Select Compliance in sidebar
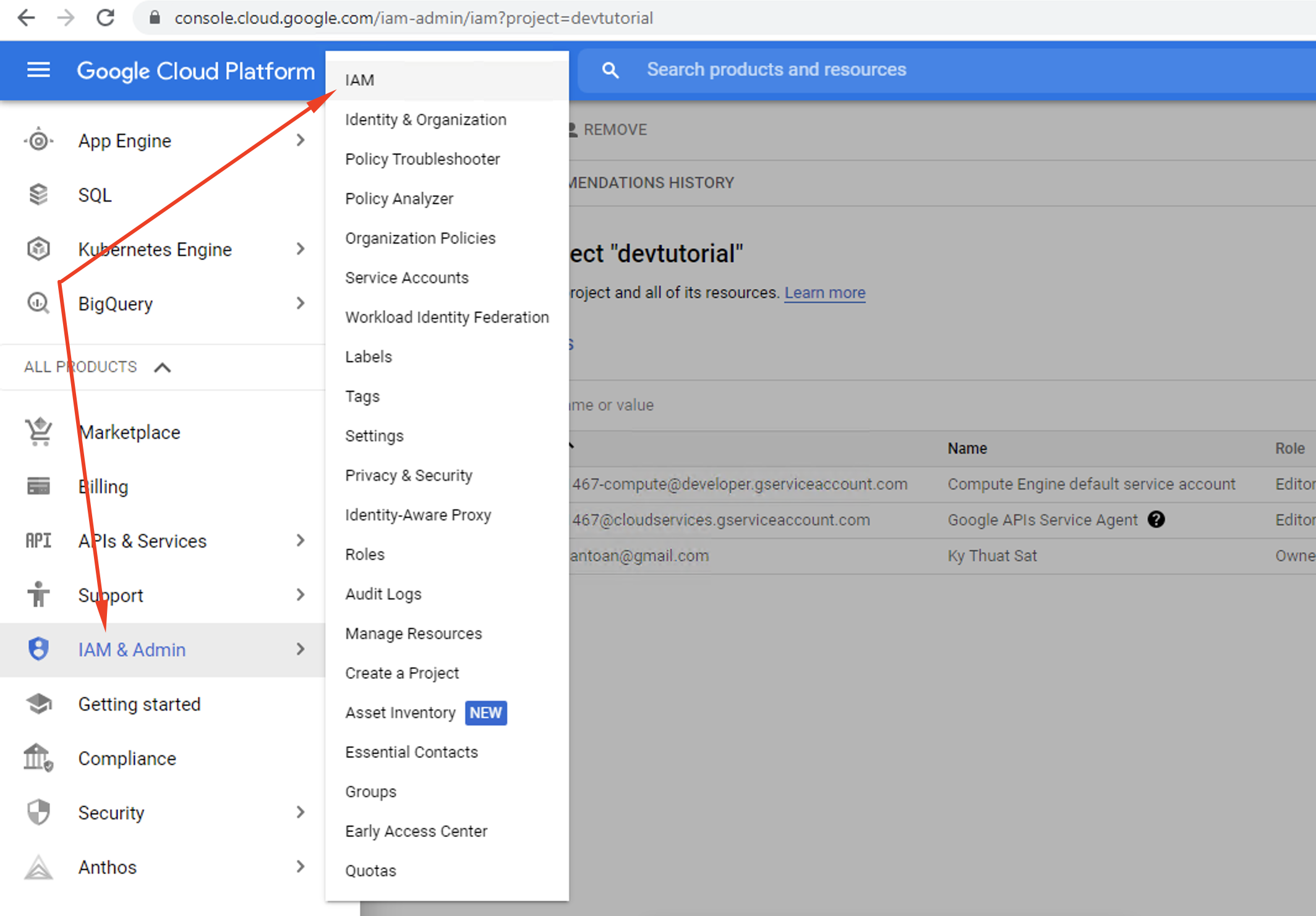 click(162, 758)
